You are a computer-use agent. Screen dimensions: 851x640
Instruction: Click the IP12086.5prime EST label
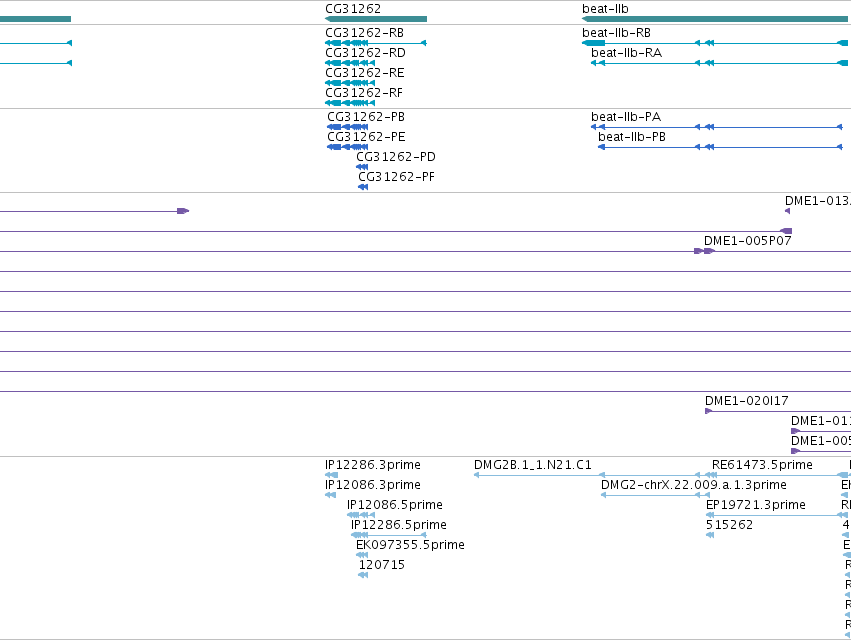pos(395,505)
